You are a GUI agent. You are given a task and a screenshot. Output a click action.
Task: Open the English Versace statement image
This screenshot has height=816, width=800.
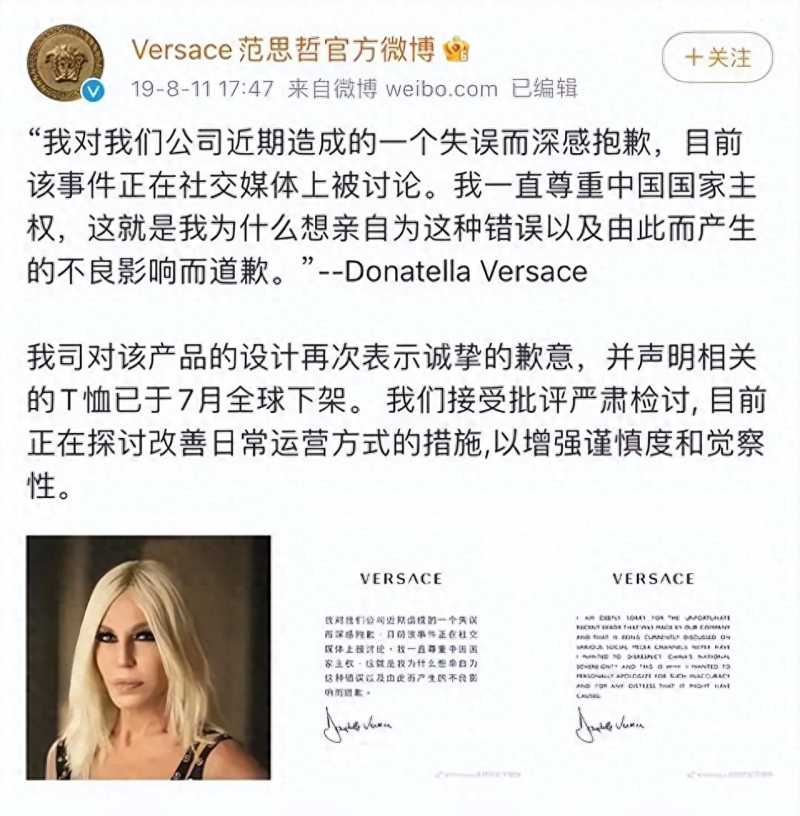point(653,657)
